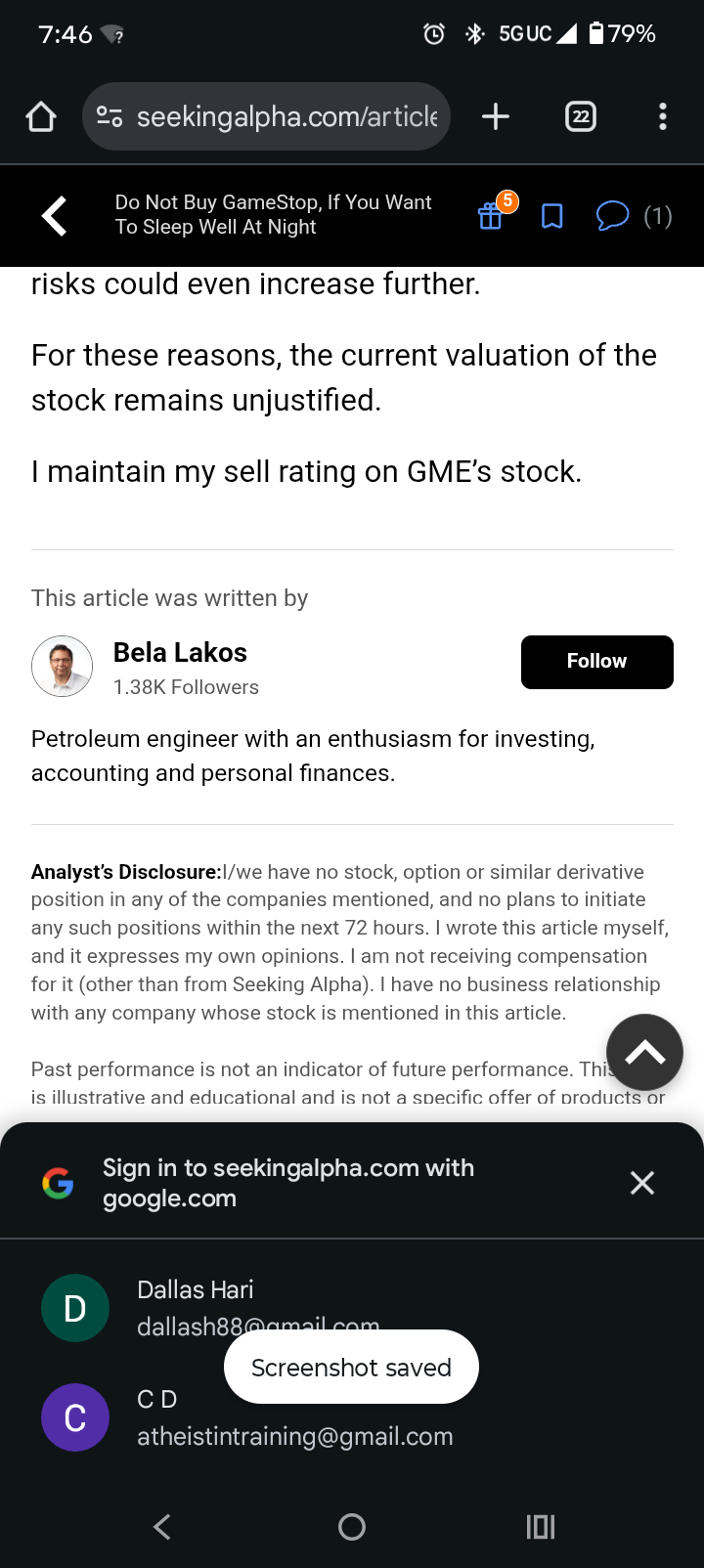Tap the Chrome home icon
704x1568 pixels.
(x=41, y=117)
